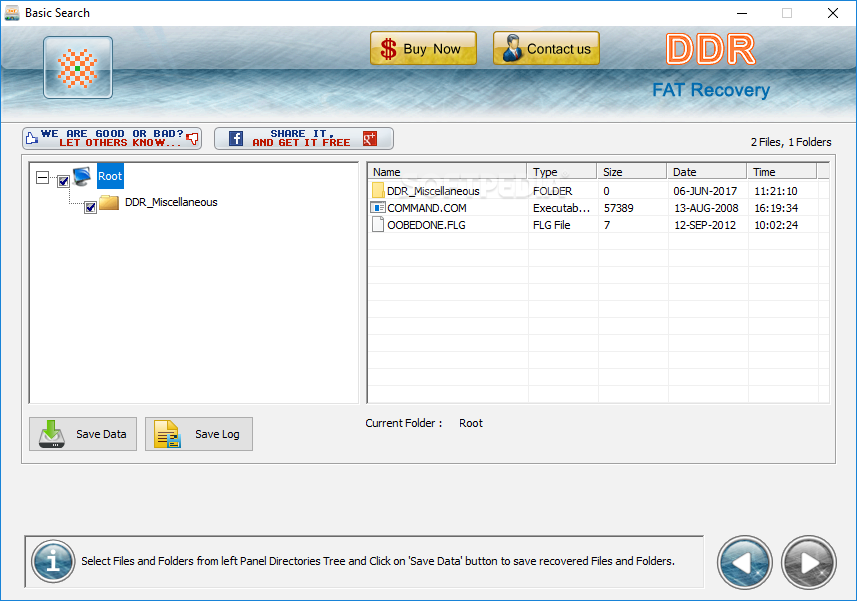This screenshot has height=601, width=857.
Task: Click the Root computer icon
Action: tap(83, 176)
